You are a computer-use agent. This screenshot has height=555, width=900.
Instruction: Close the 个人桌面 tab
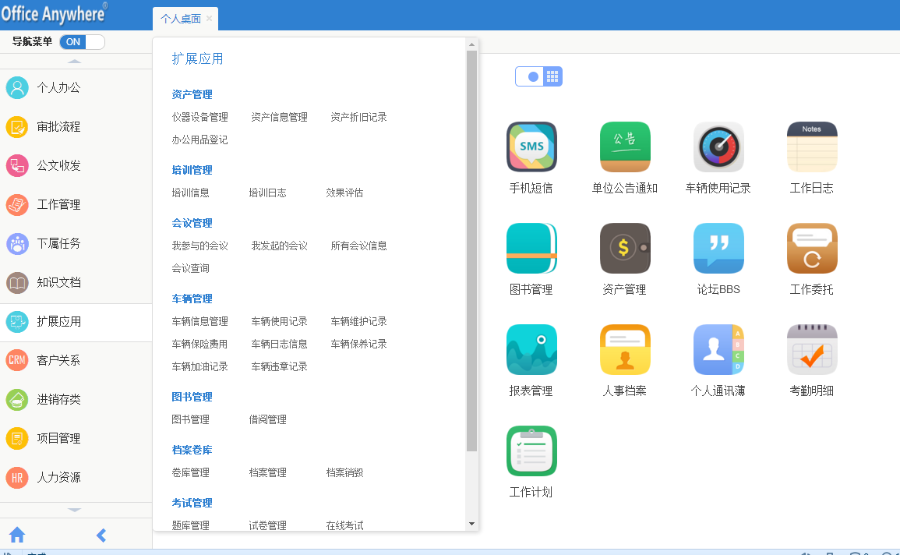pyautogui.click(x=209, y=19)
